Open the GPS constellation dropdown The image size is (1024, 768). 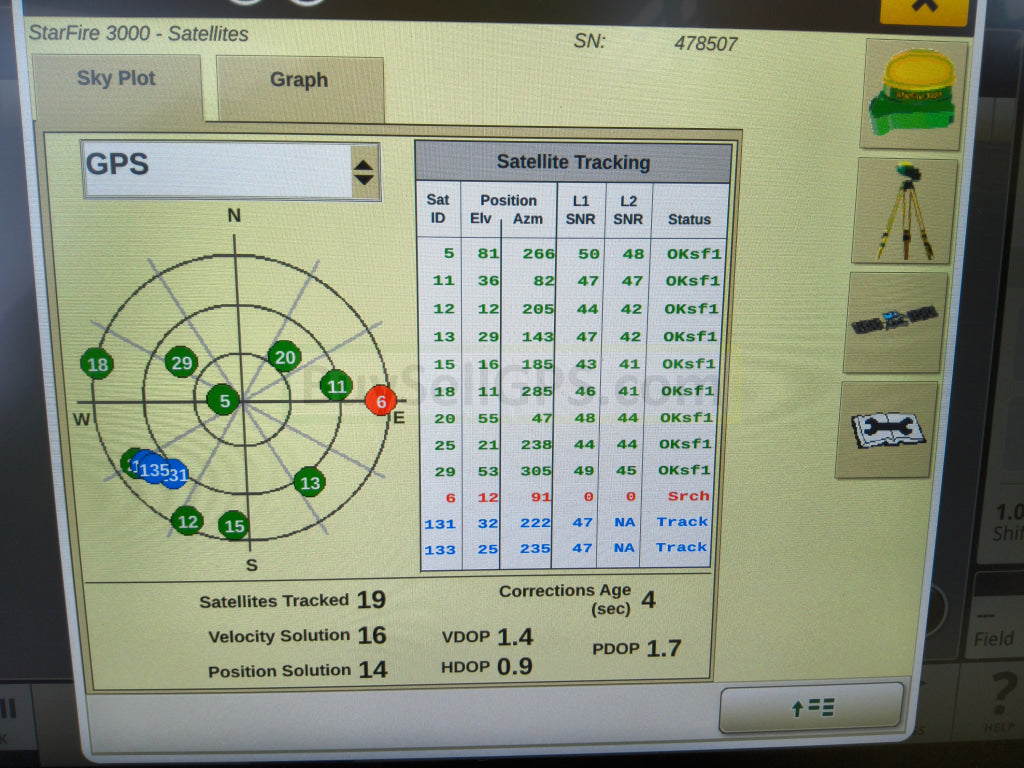coord(230,170)
